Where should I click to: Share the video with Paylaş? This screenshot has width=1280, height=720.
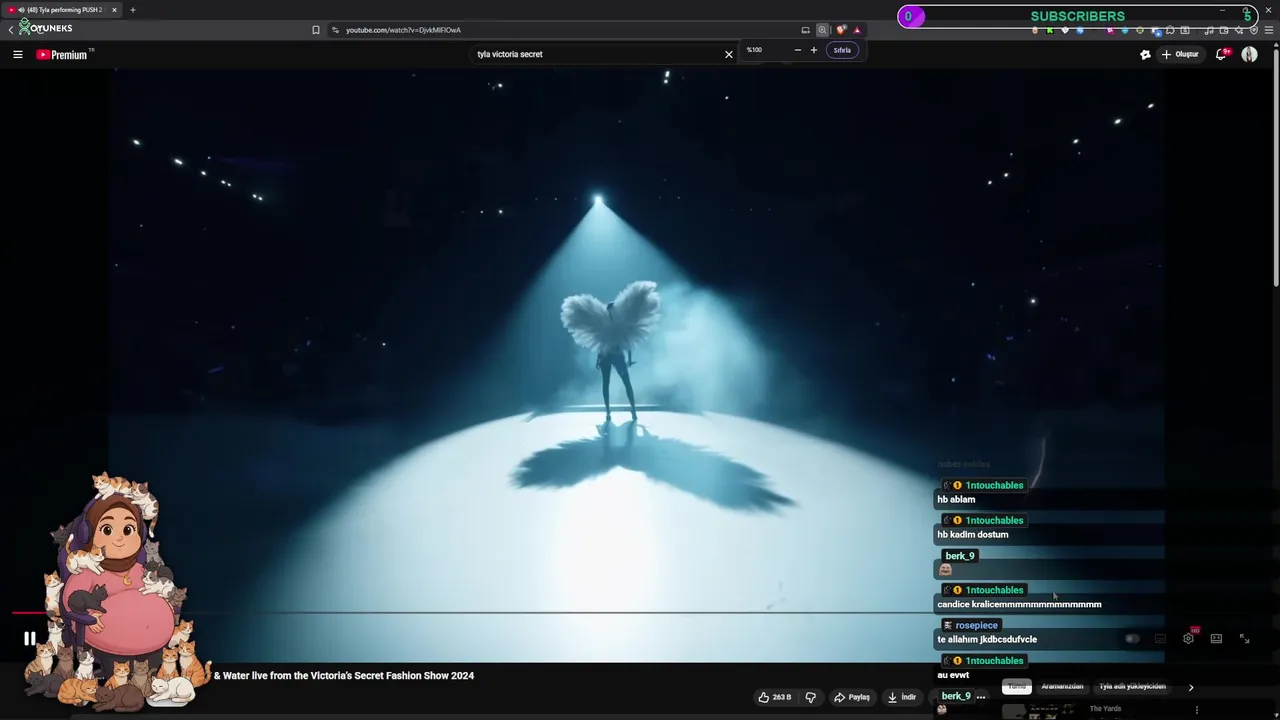pyautogui.click(x=852, y=697)
